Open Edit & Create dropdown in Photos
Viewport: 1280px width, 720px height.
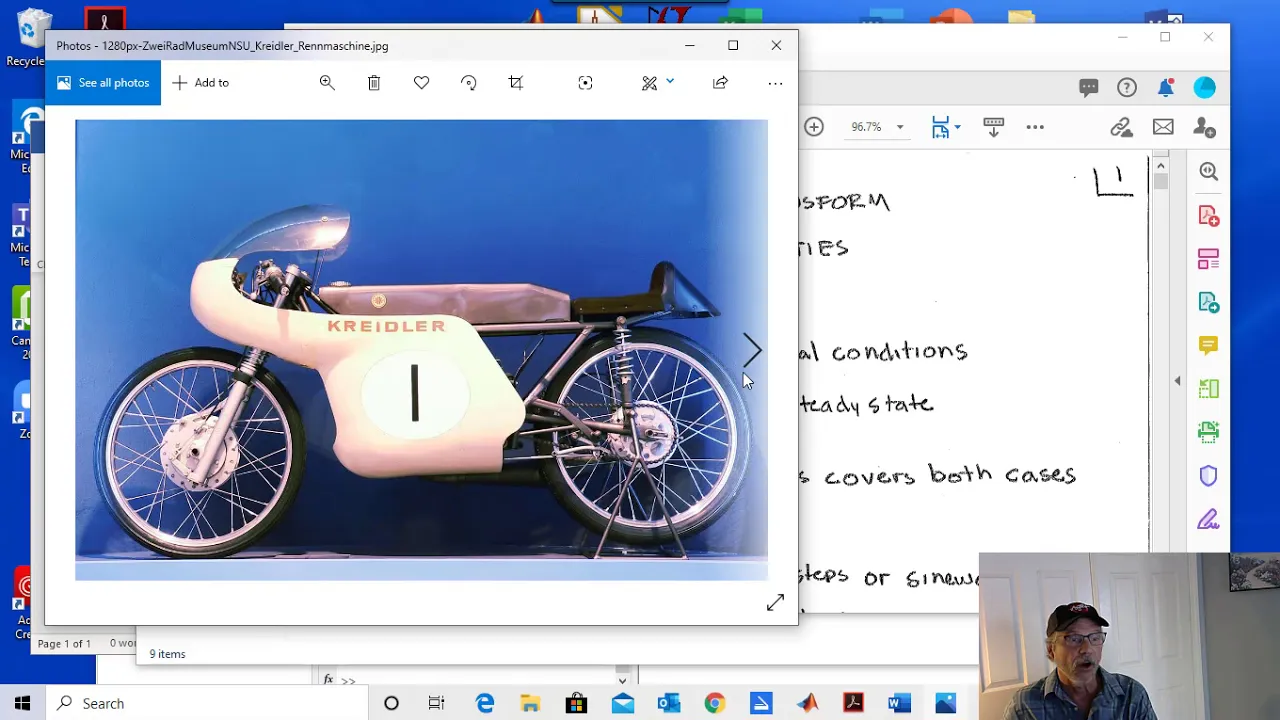pyautogui.click(x=657, y=83)
